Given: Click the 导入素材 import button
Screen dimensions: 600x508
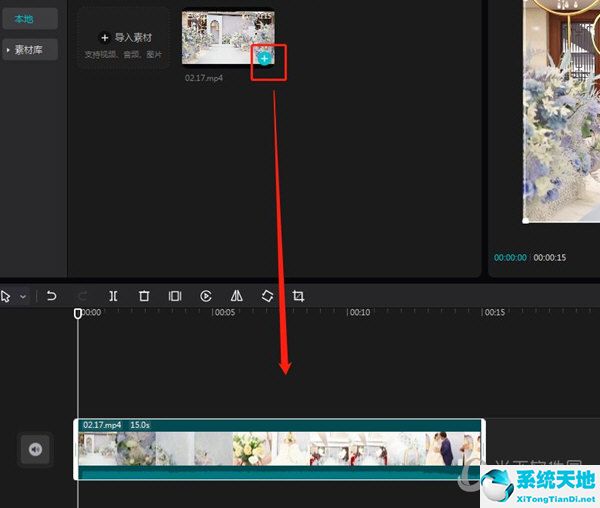Looking at the screenshot, I should pyautogui.click(x=124, y=38).
